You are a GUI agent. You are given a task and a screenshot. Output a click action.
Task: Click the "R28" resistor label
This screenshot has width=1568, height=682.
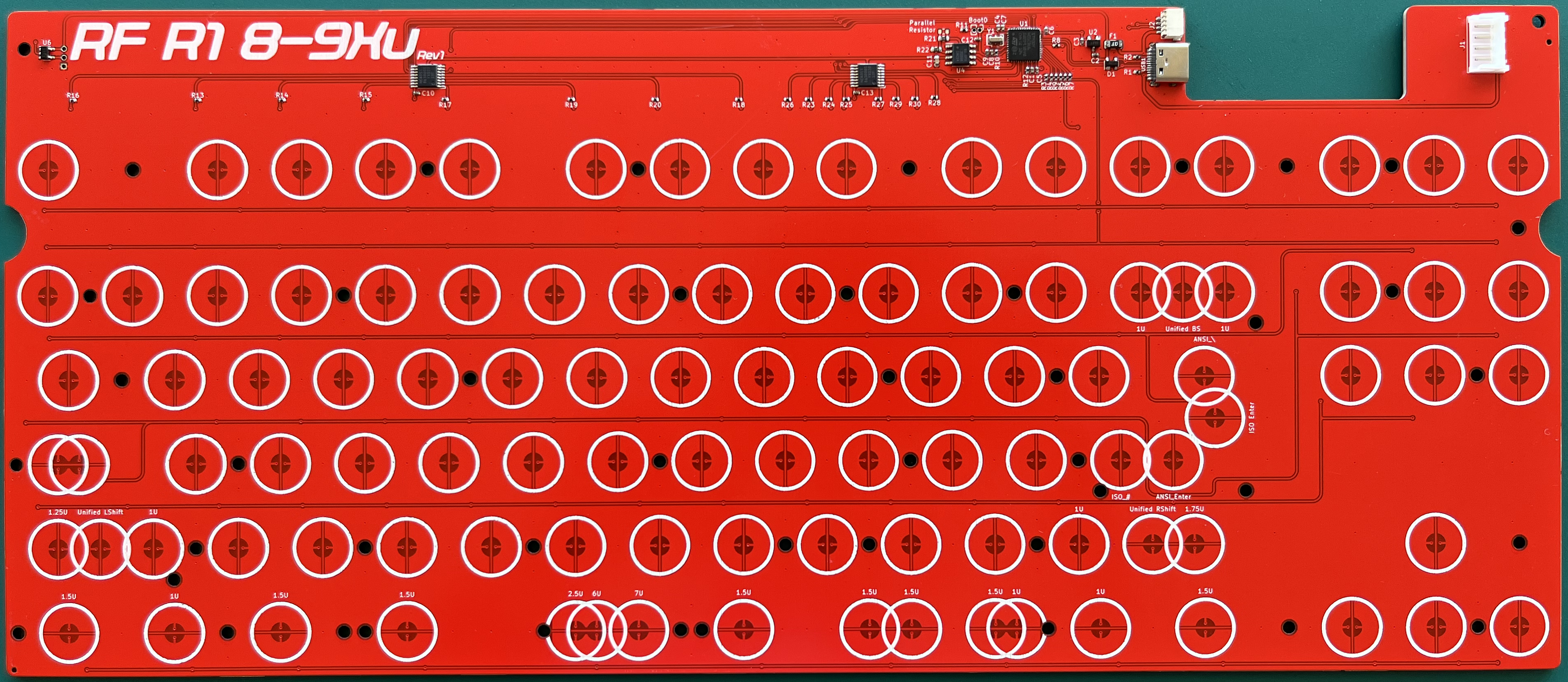click(x=935, y=103)
